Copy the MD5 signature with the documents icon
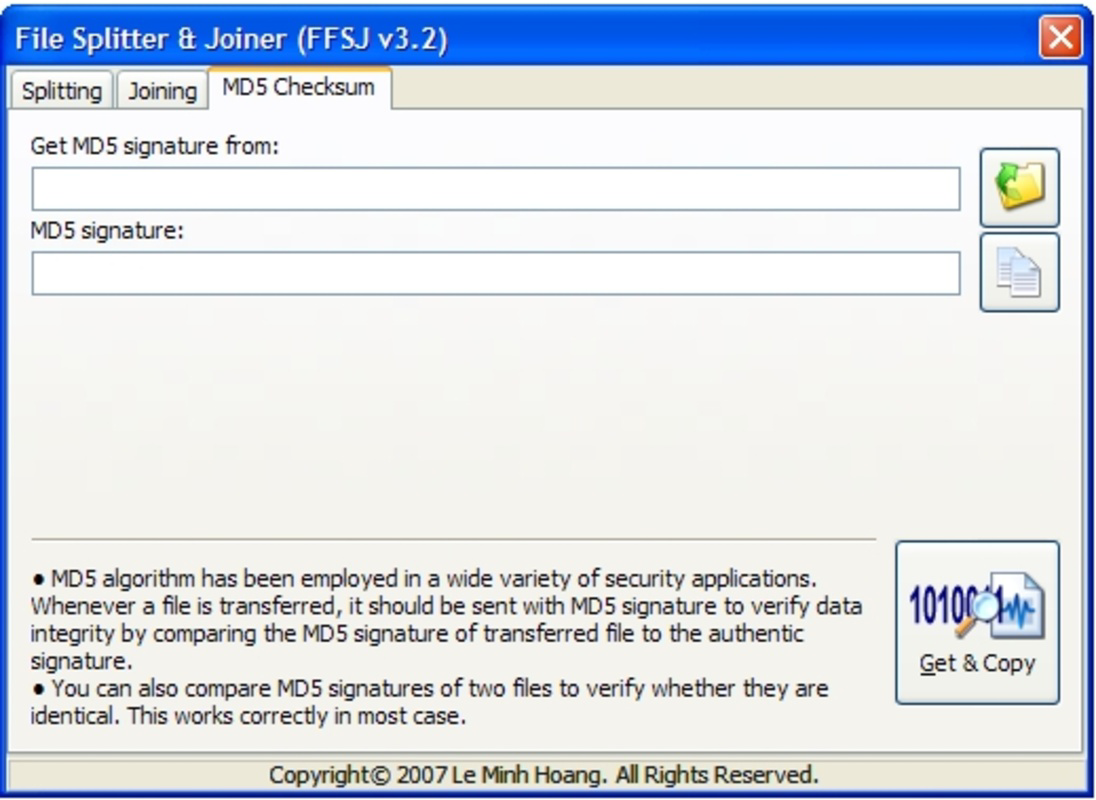The height and width of the screenshot is (800, 1096). click(x=1019, y=272)
